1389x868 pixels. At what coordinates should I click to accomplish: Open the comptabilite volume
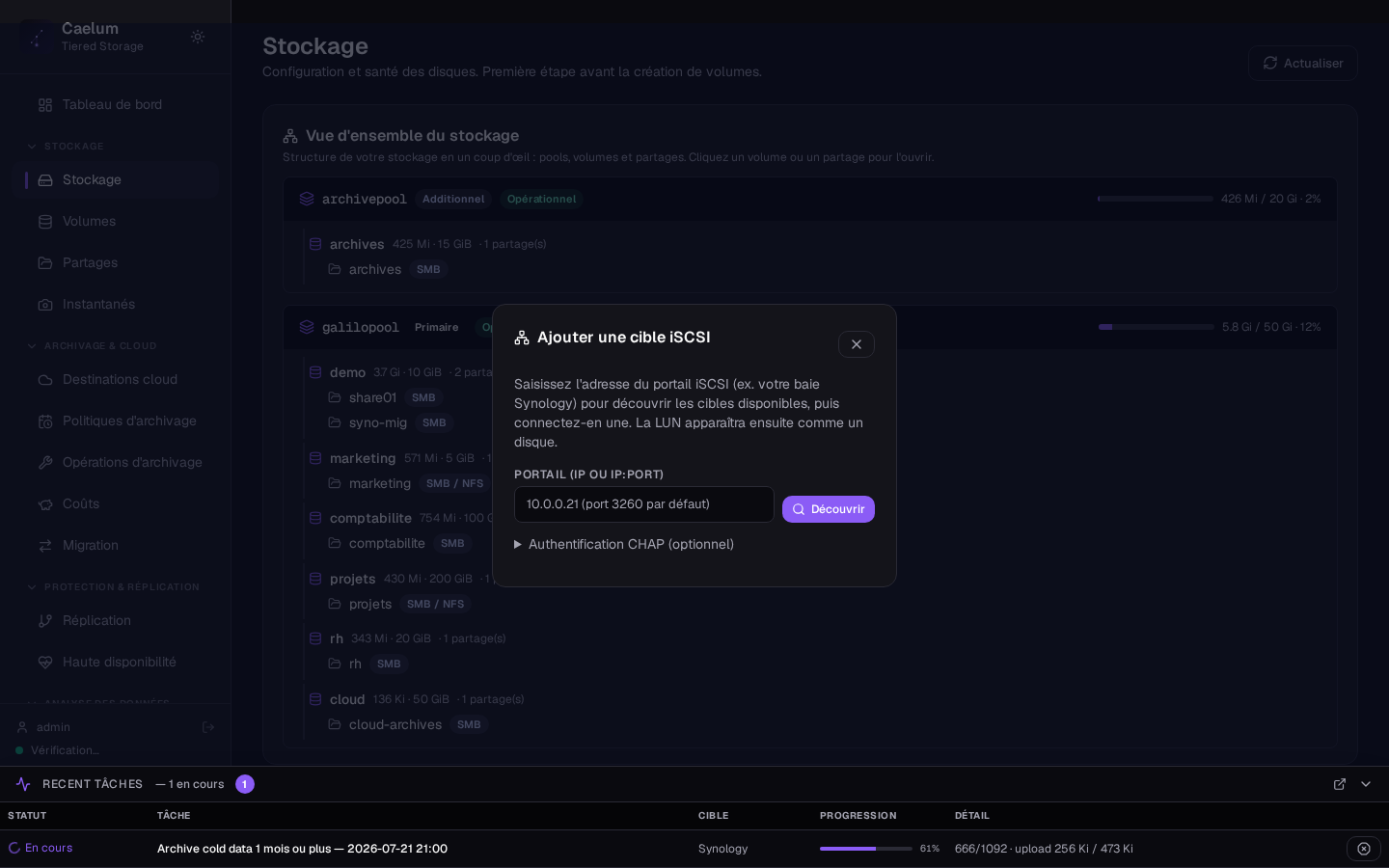pos(370,518)
